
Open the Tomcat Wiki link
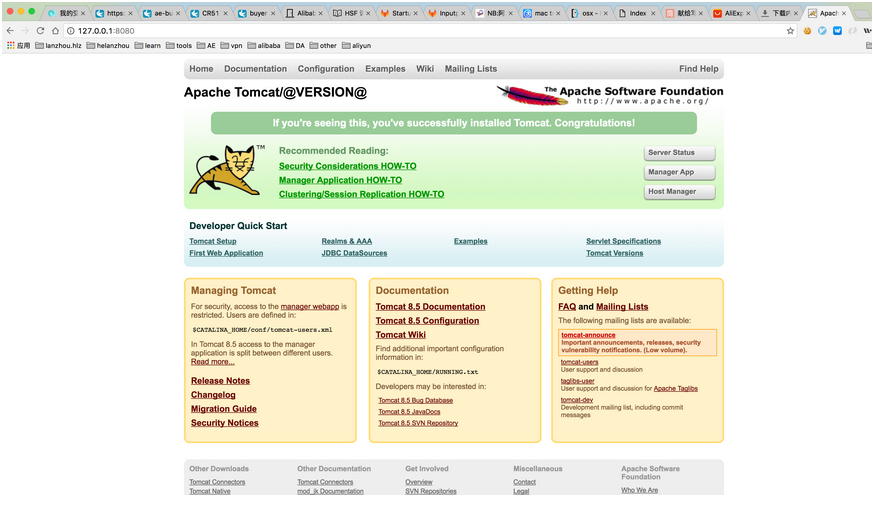400,335
